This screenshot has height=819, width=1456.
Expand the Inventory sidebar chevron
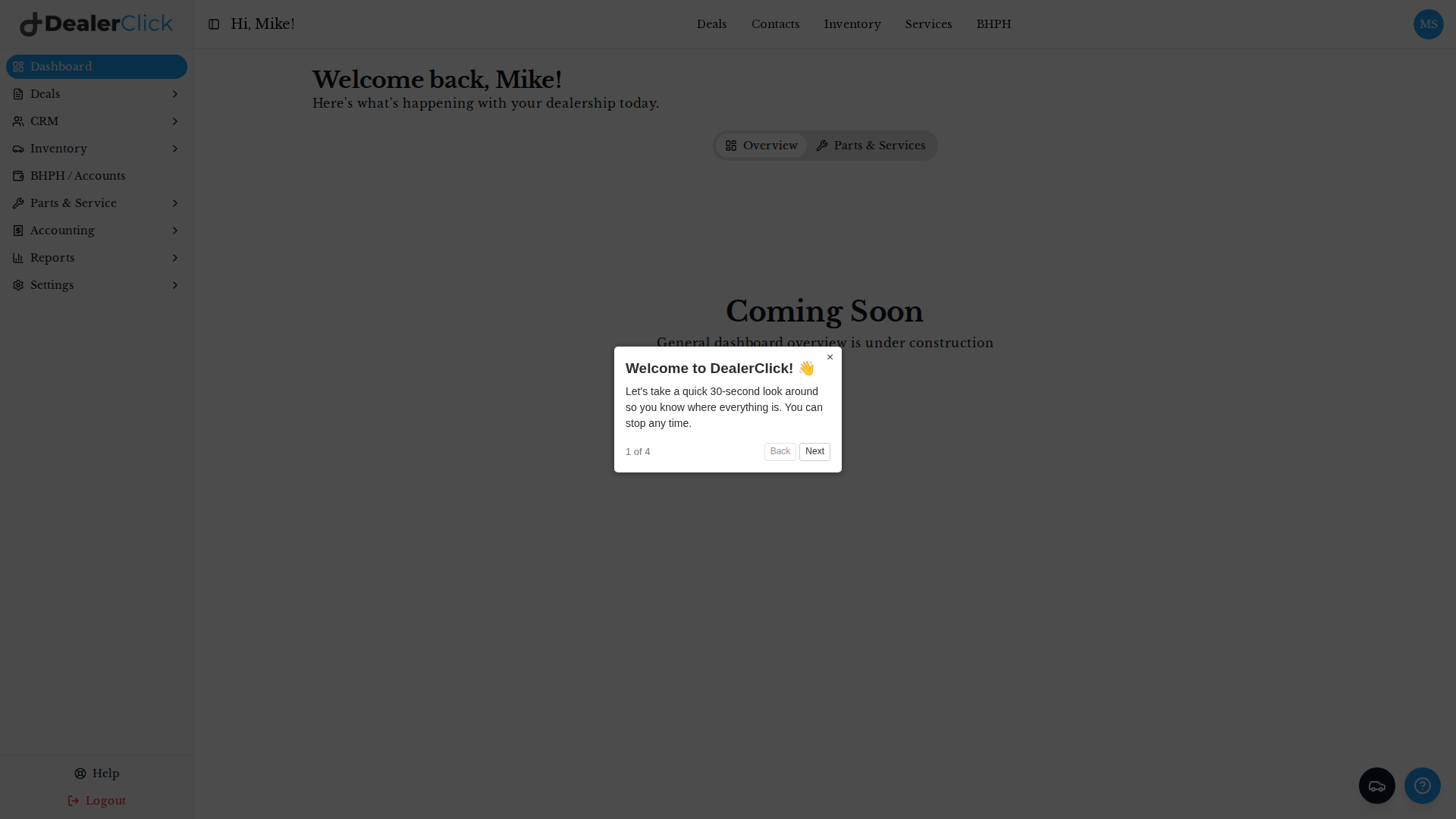[x=175, y=149]
